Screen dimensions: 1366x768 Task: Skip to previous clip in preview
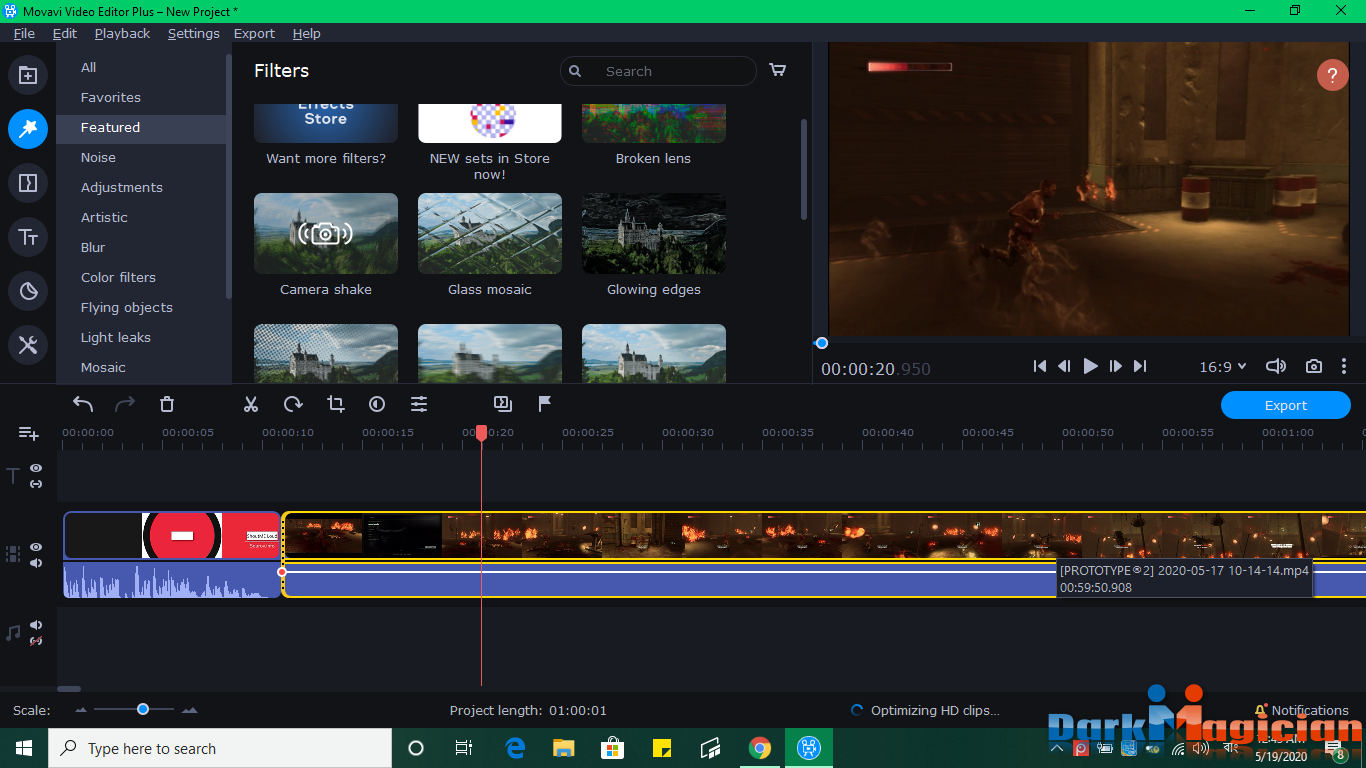click(1040, 367)
